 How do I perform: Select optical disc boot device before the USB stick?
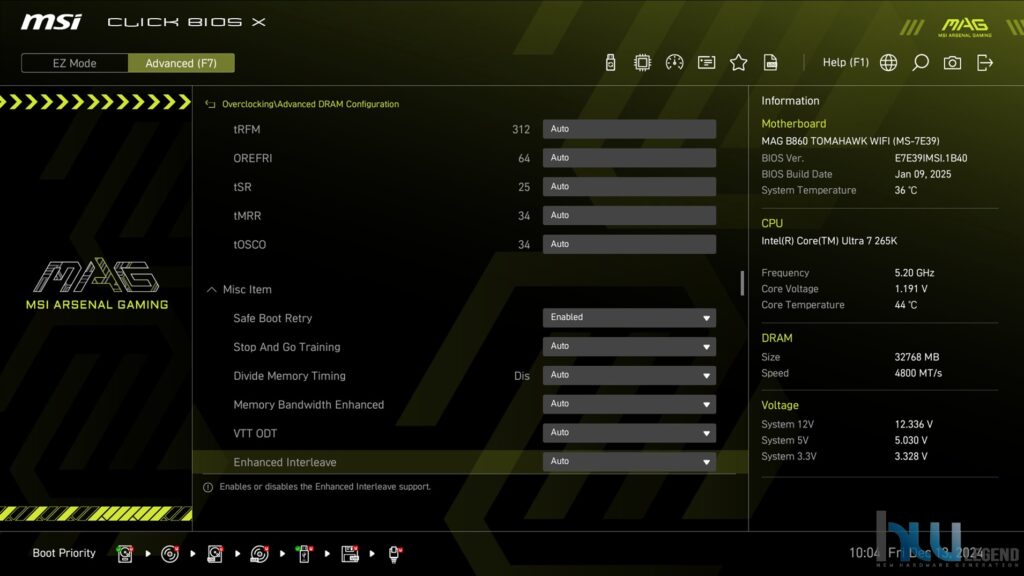[259, 554]
